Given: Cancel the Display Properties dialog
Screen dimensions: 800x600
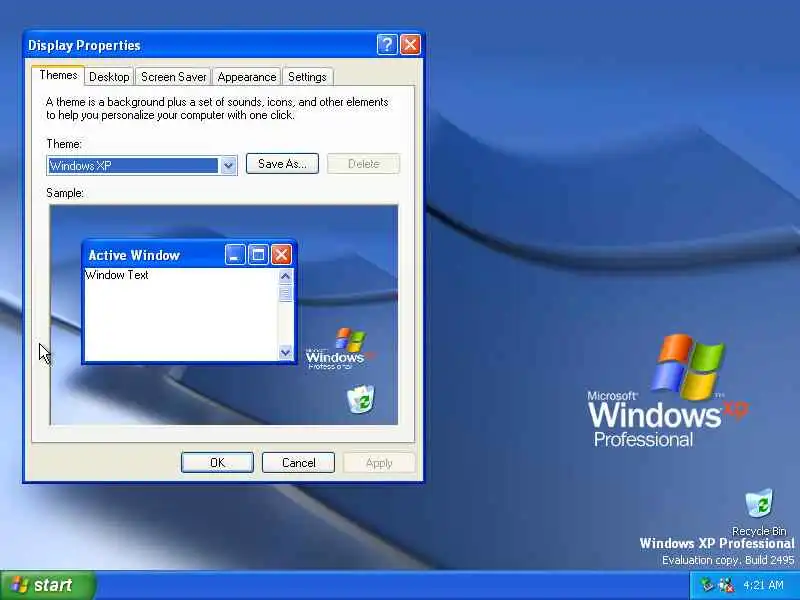Looking at the screenshot, I should click(x=298, y=463).
